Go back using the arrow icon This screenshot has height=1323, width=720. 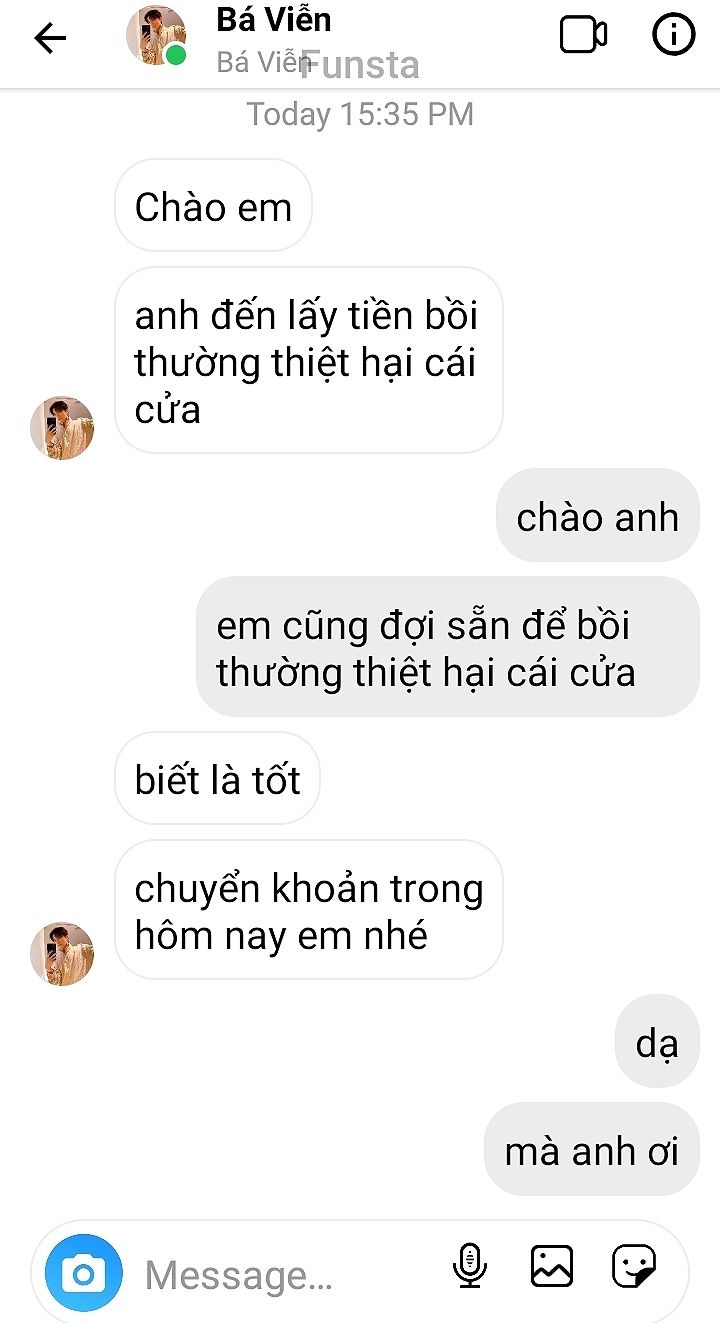click(x=50, y=38)
